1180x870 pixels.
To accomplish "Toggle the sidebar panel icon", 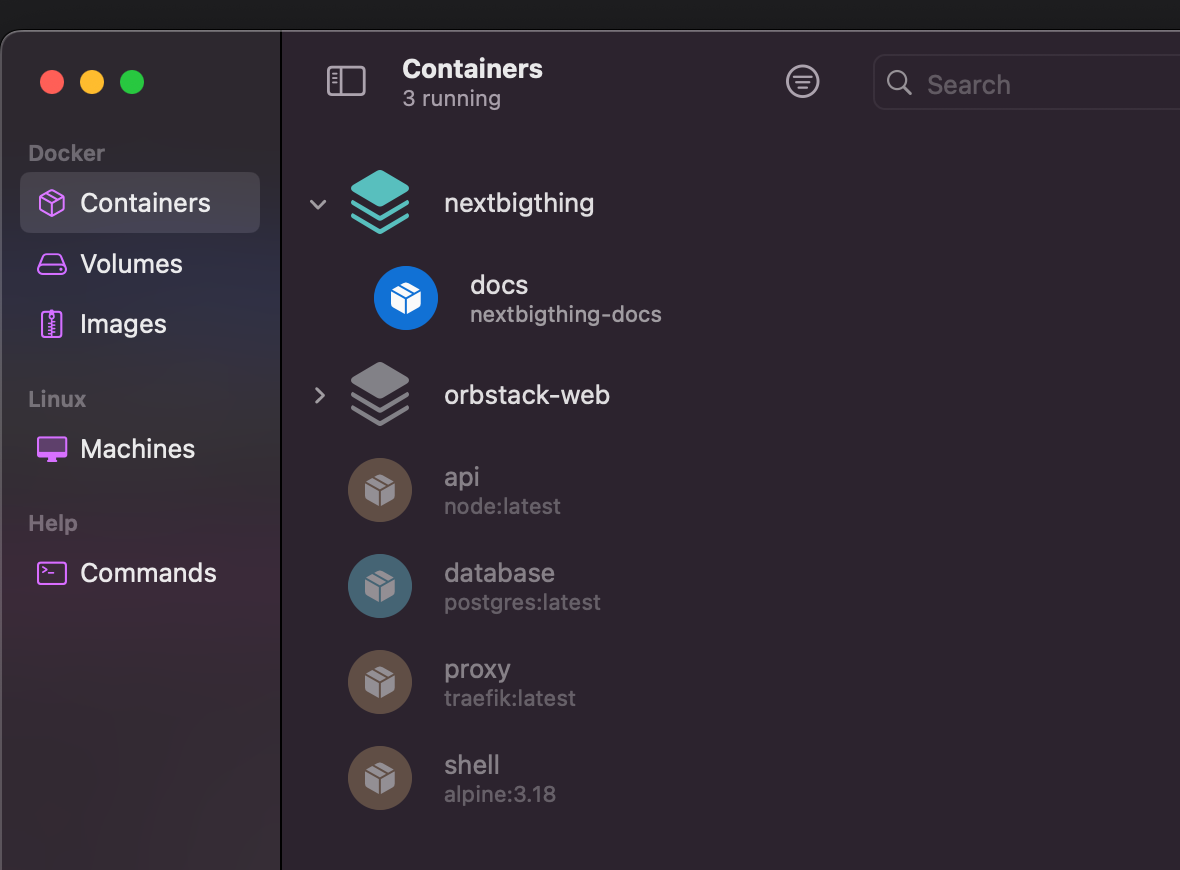I will pyautogui.click(x=346, y=81).
